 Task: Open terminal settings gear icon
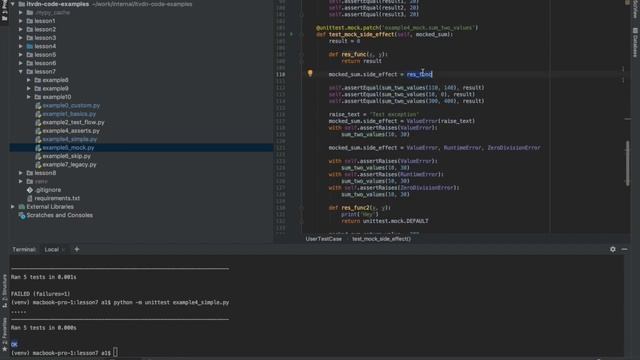coord(613,249)
